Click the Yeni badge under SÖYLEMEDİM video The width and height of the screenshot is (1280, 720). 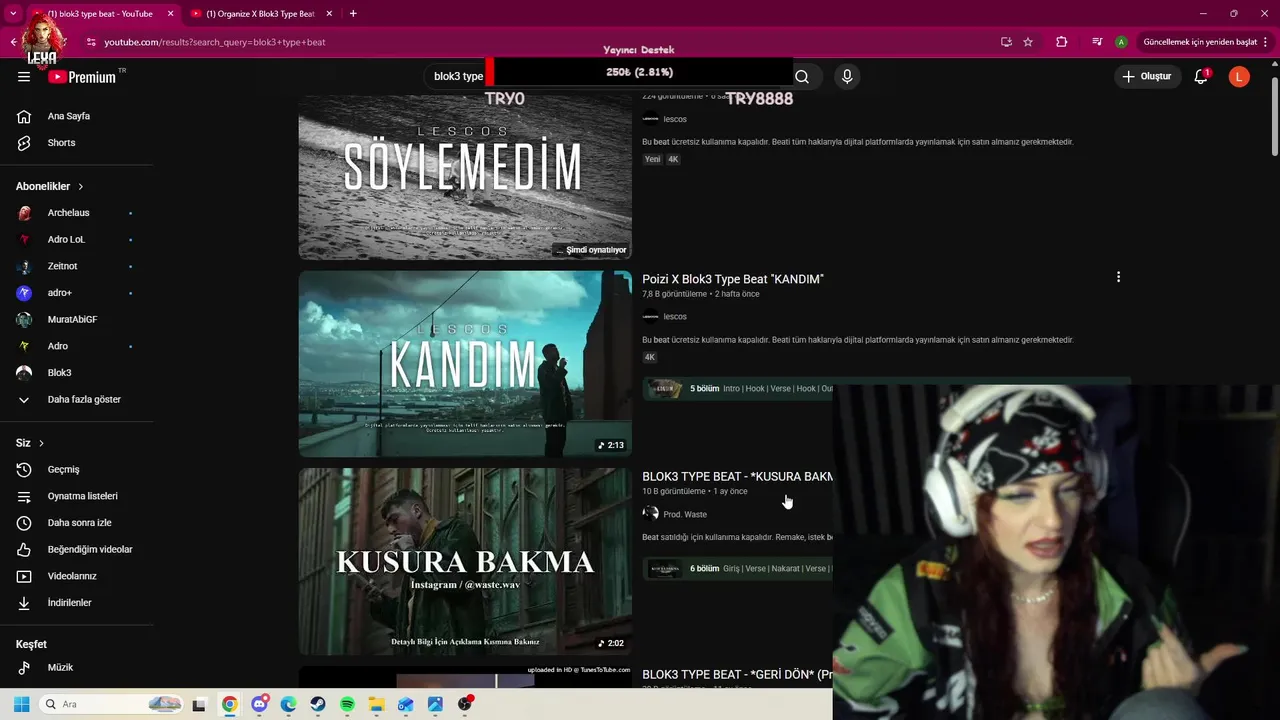652,159
